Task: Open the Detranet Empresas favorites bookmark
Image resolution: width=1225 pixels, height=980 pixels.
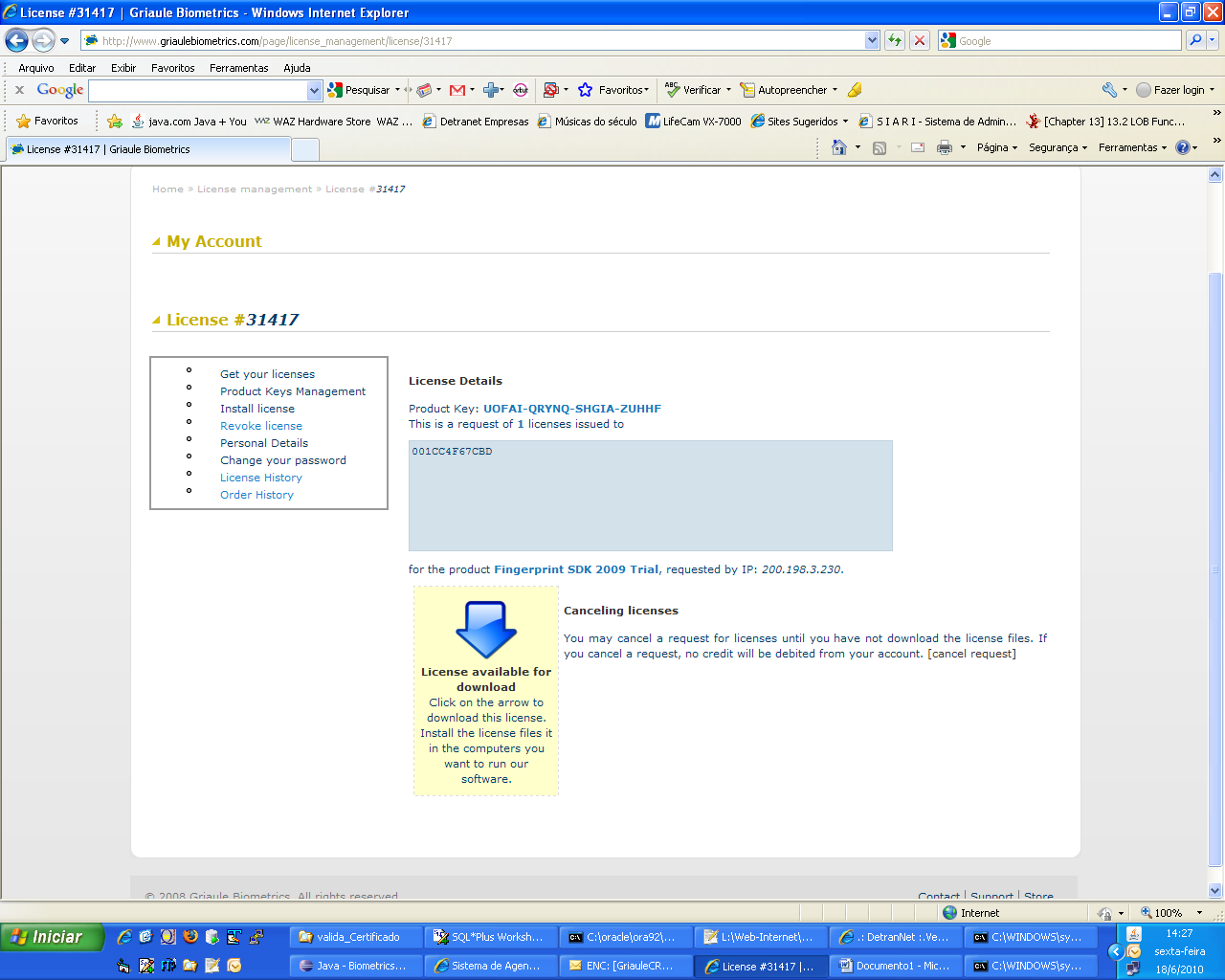Action: click(x=476, y=122)
